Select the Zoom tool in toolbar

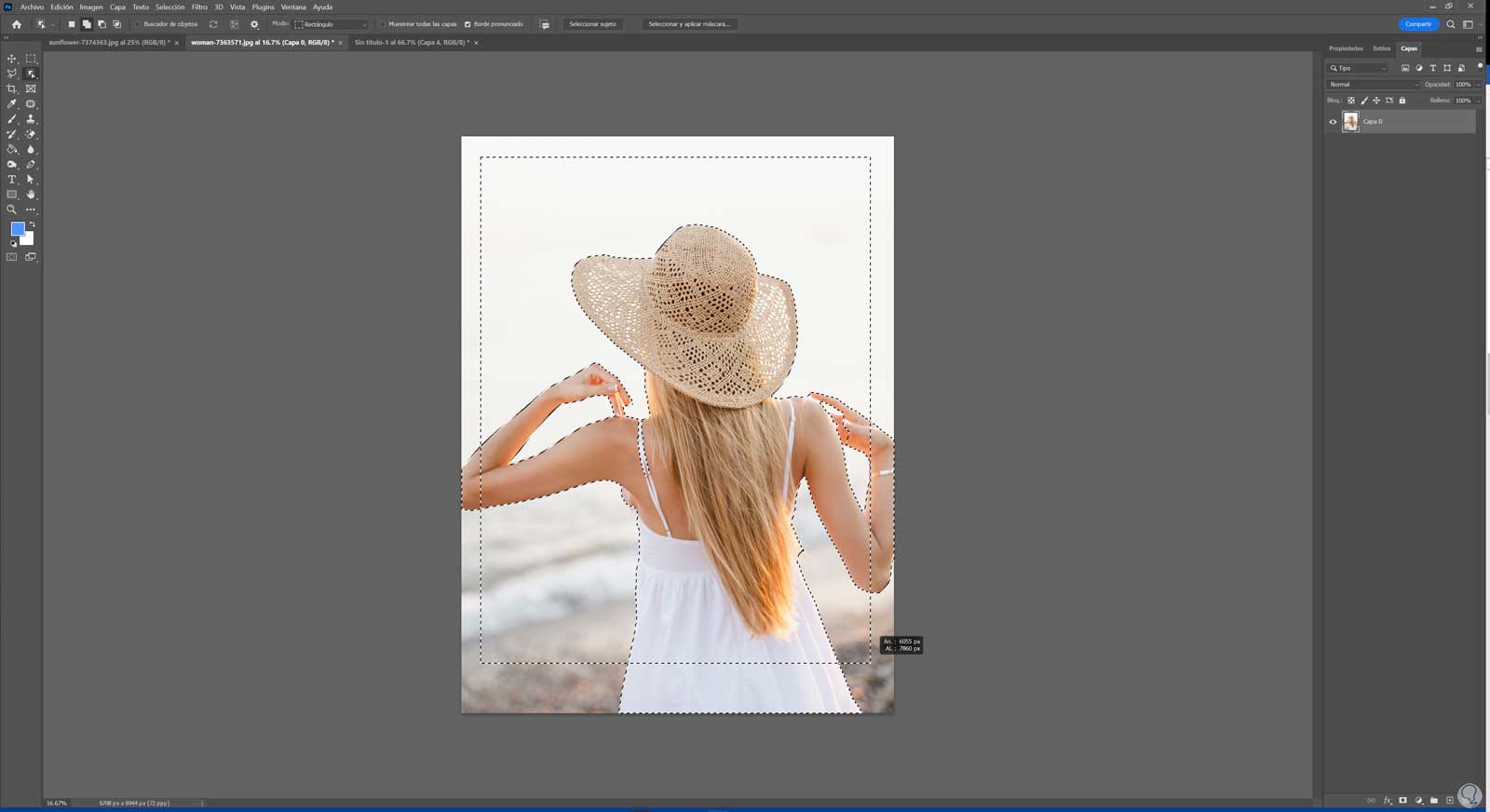12,210
